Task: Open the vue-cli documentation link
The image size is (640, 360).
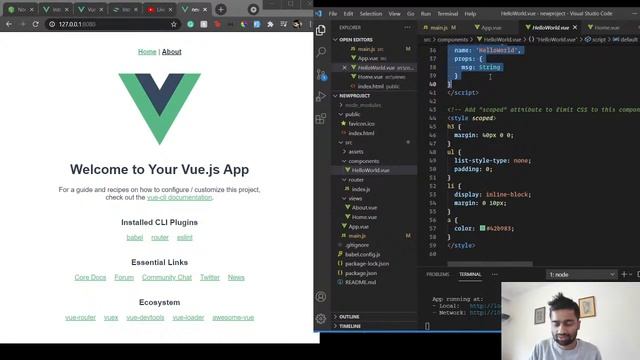Action: click(179, 198)
